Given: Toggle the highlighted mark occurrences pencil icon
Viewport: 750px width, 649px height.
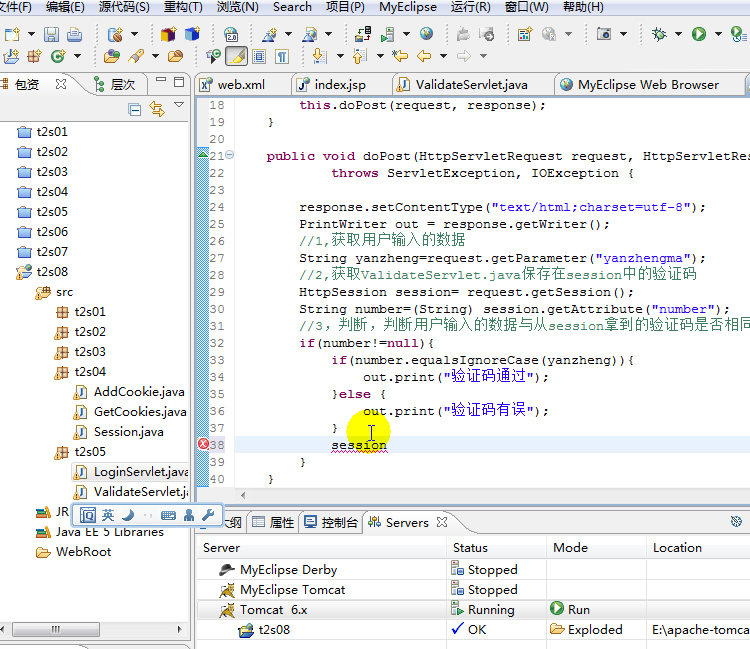Looking at the screenshot, I should [x=237, y=56].
